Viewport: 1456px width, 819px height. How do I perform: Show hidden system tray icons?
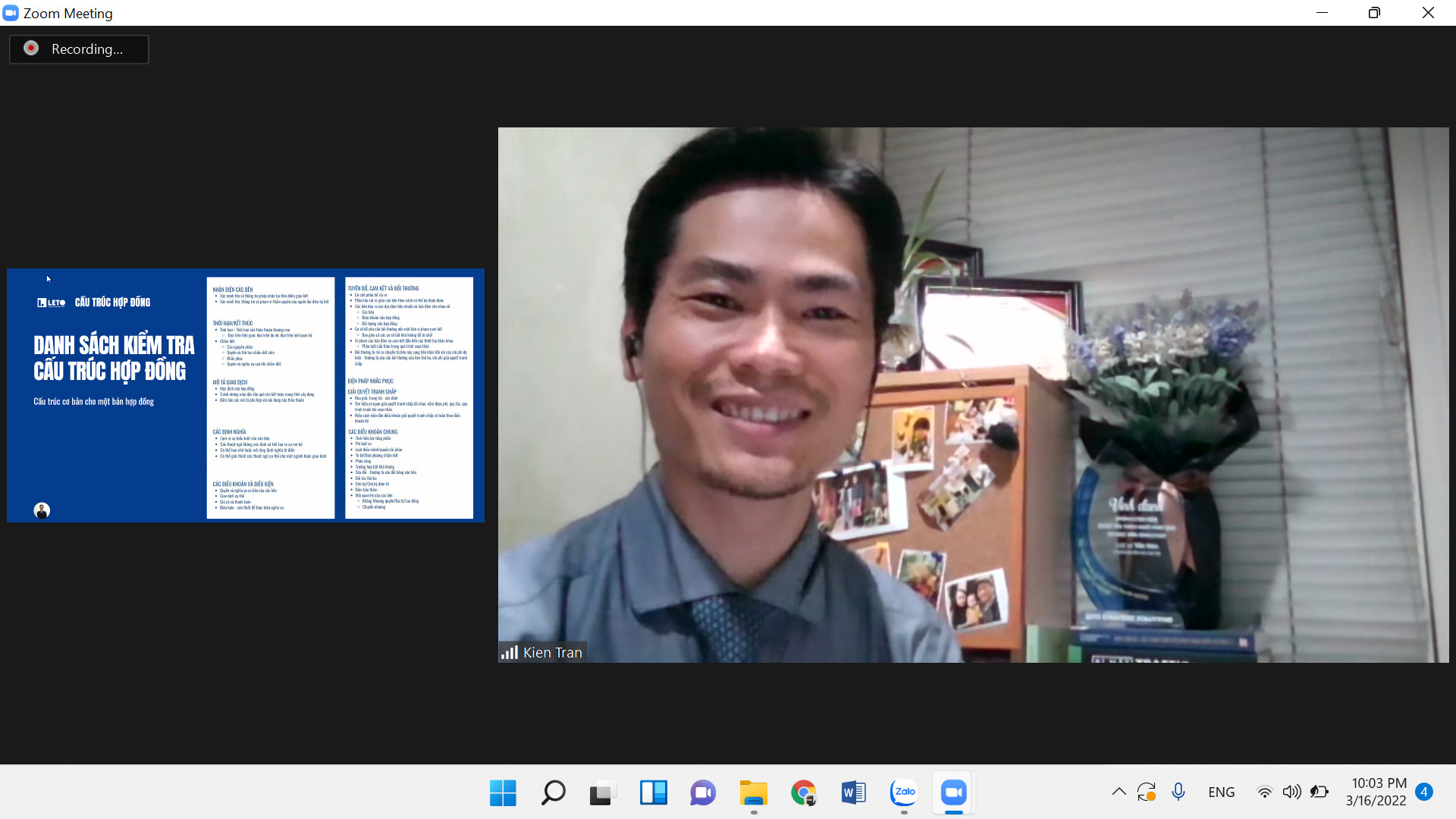point(1119,792)
